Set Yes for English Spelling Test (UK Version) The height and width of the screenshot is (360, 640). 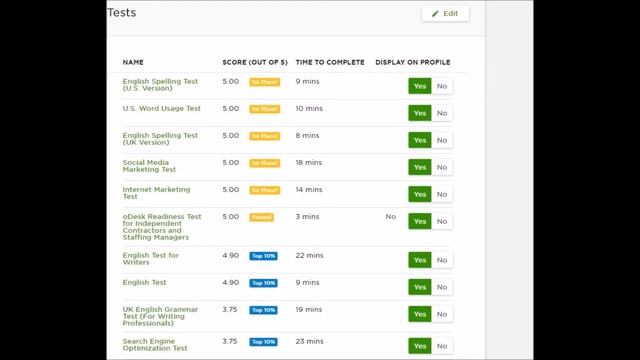[420, 140]
